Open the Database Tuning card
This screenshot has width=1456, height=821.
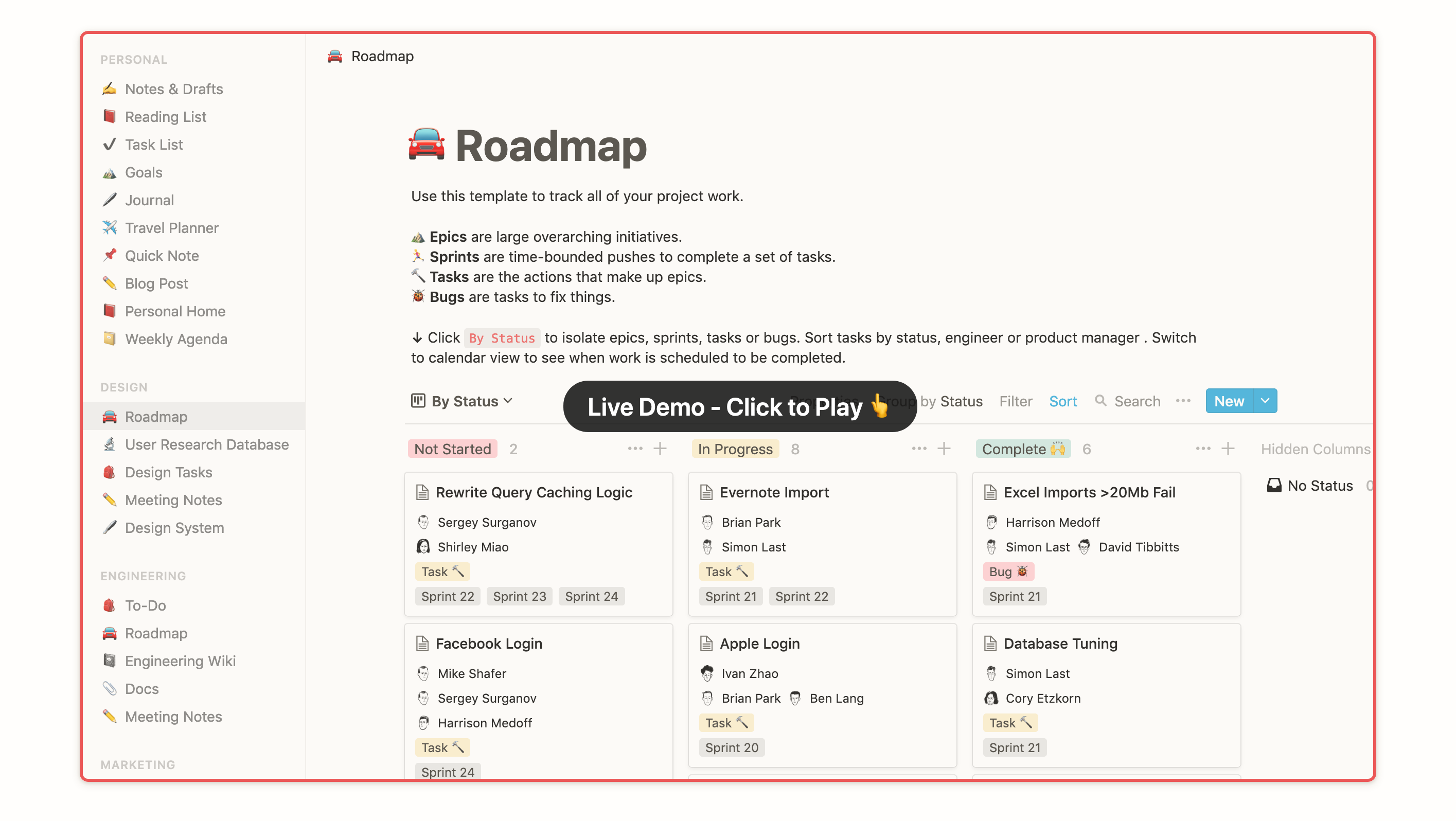[x=1106, y=695]
